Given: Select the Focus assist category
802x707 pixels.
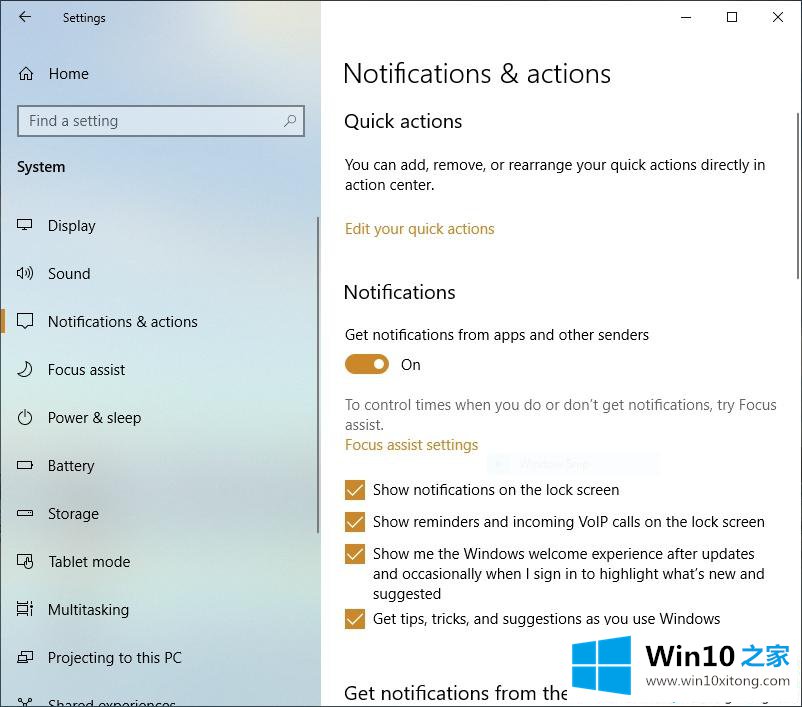Looking at the screenshot, I should (86, 369).
